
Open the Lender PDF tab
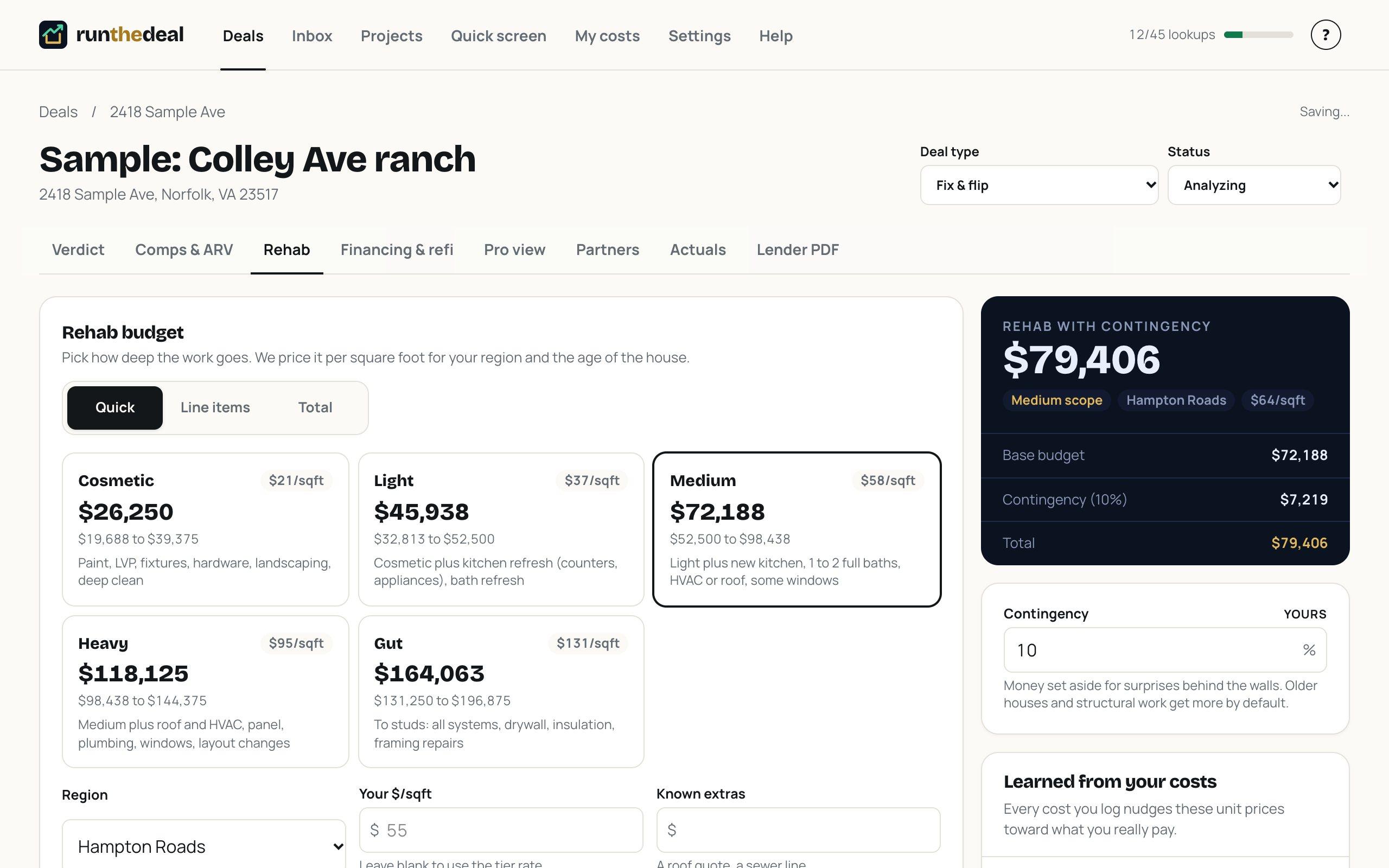[797, 250]
